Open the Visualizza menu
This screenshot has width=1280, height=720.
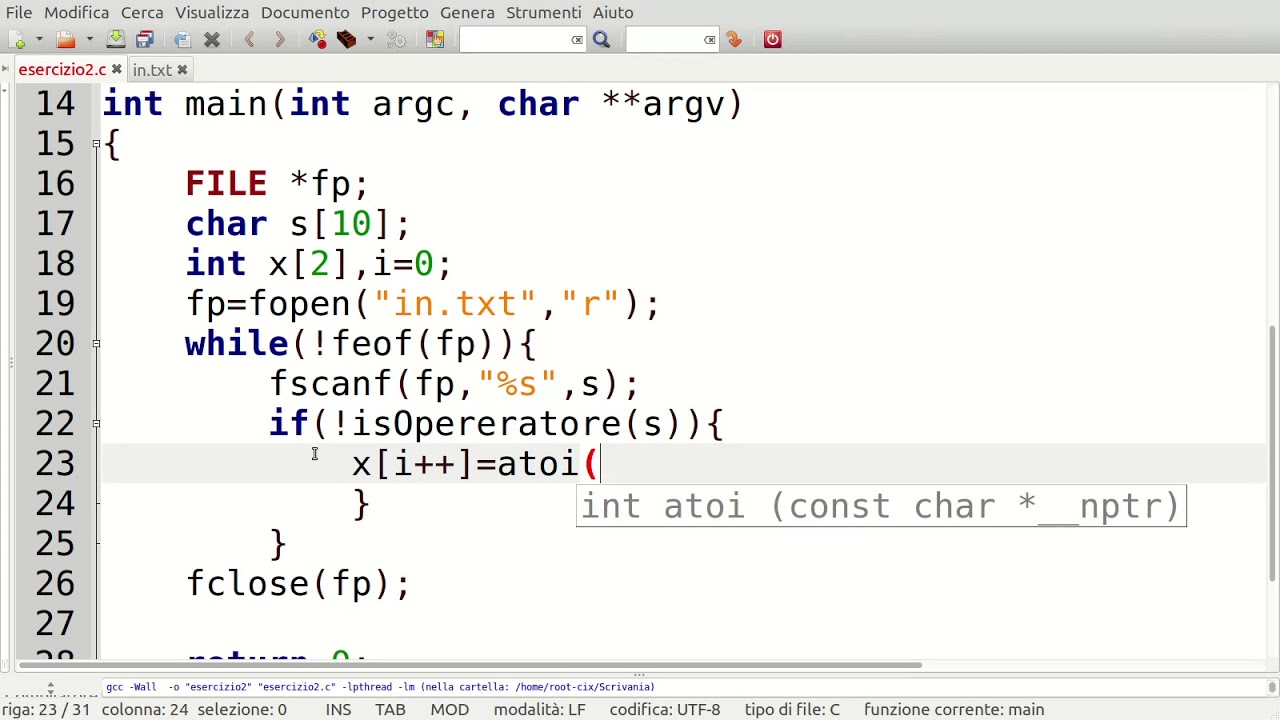pyautogui.click(x=212, y=12)
